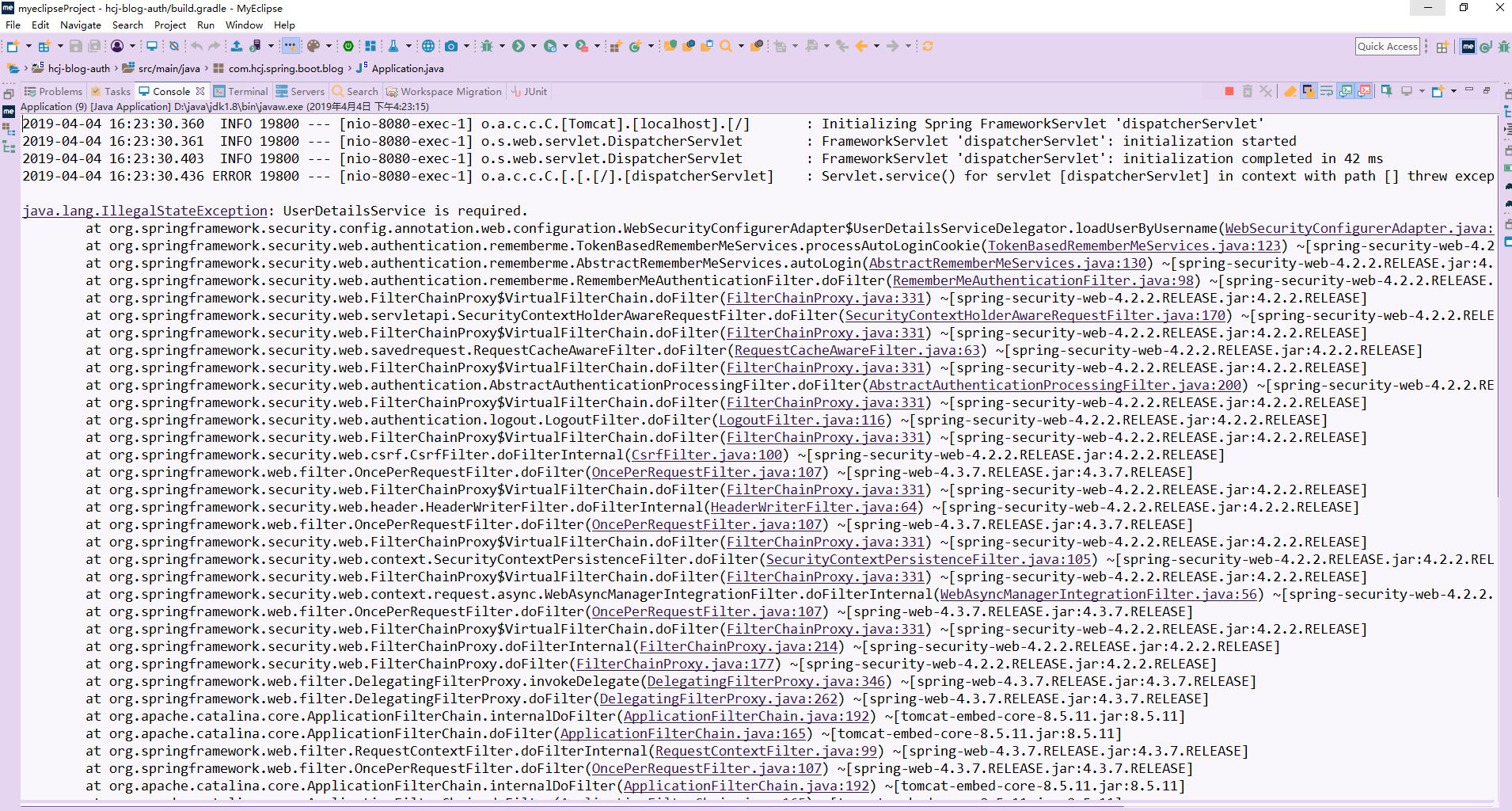Click the Save All toolbar icon
Image resolution: width=1512 pixels, height=811 pixels.
tap(94, 47)
